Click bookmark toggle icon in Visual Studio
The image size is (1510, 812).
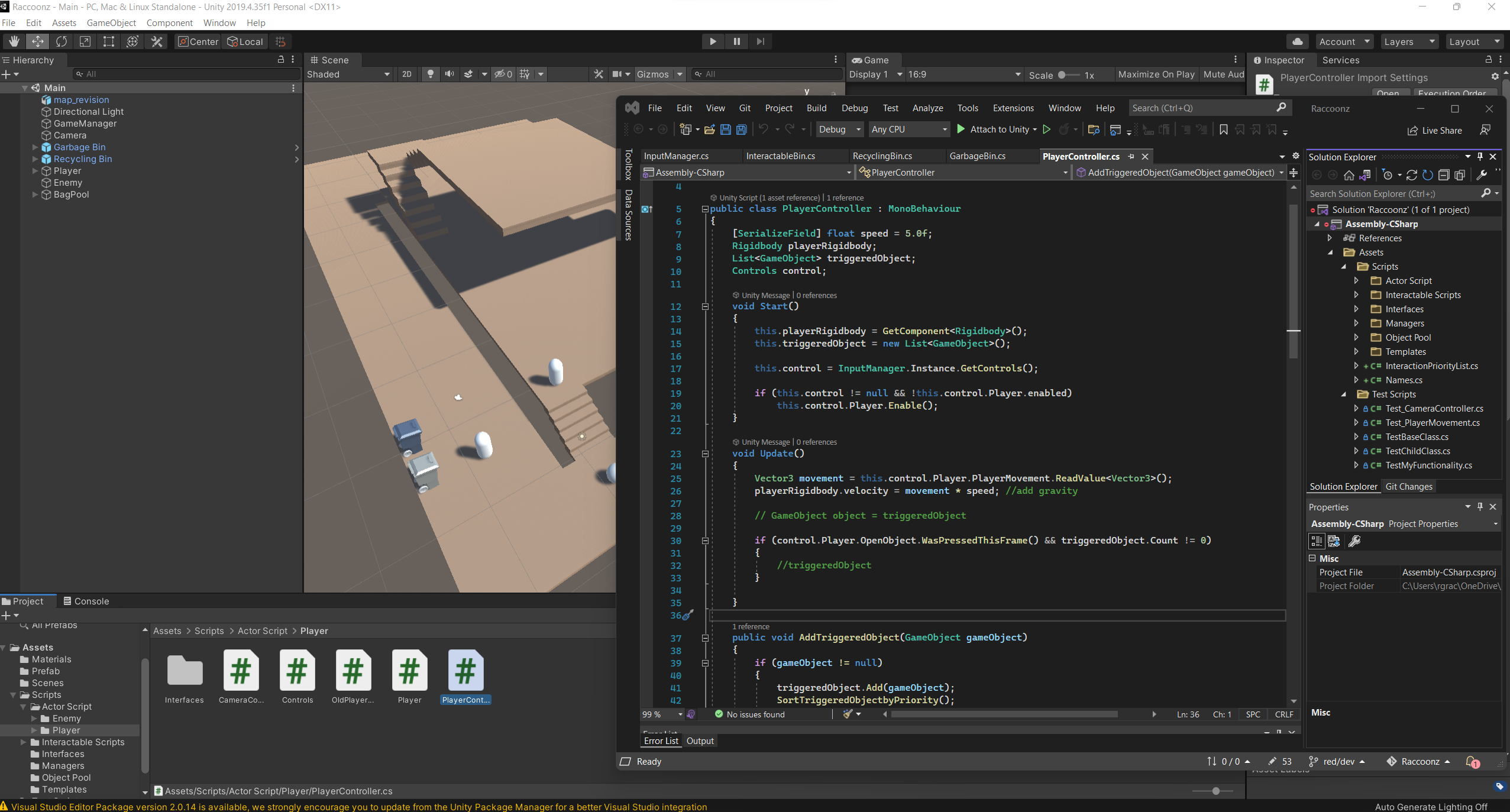(1223, 130)
